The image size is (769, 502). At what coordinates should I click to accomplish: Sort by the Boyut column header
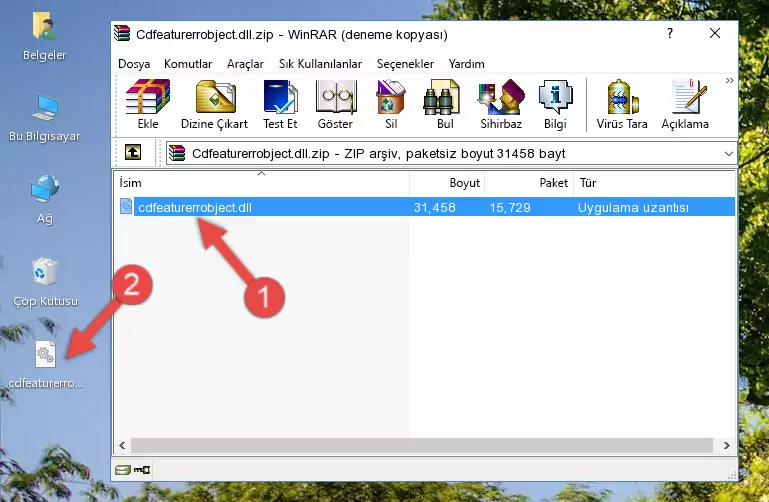(x=447, y=183)
